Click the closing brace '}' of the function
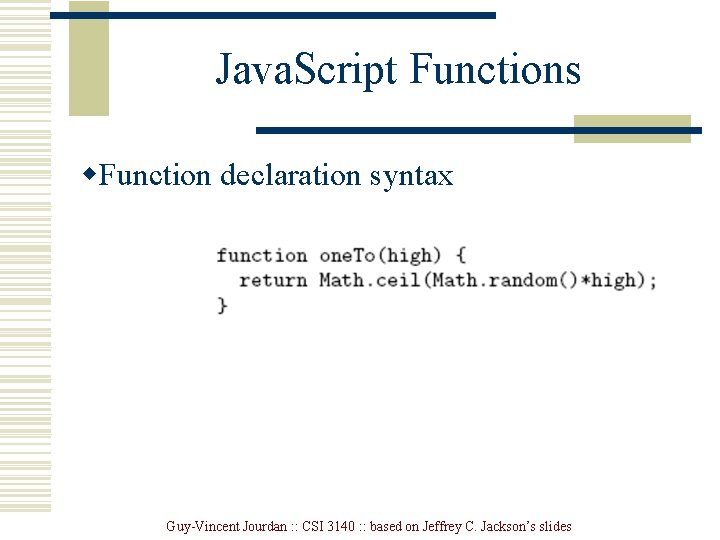Screen dimensions: 720x540 (x=222, y=305)
